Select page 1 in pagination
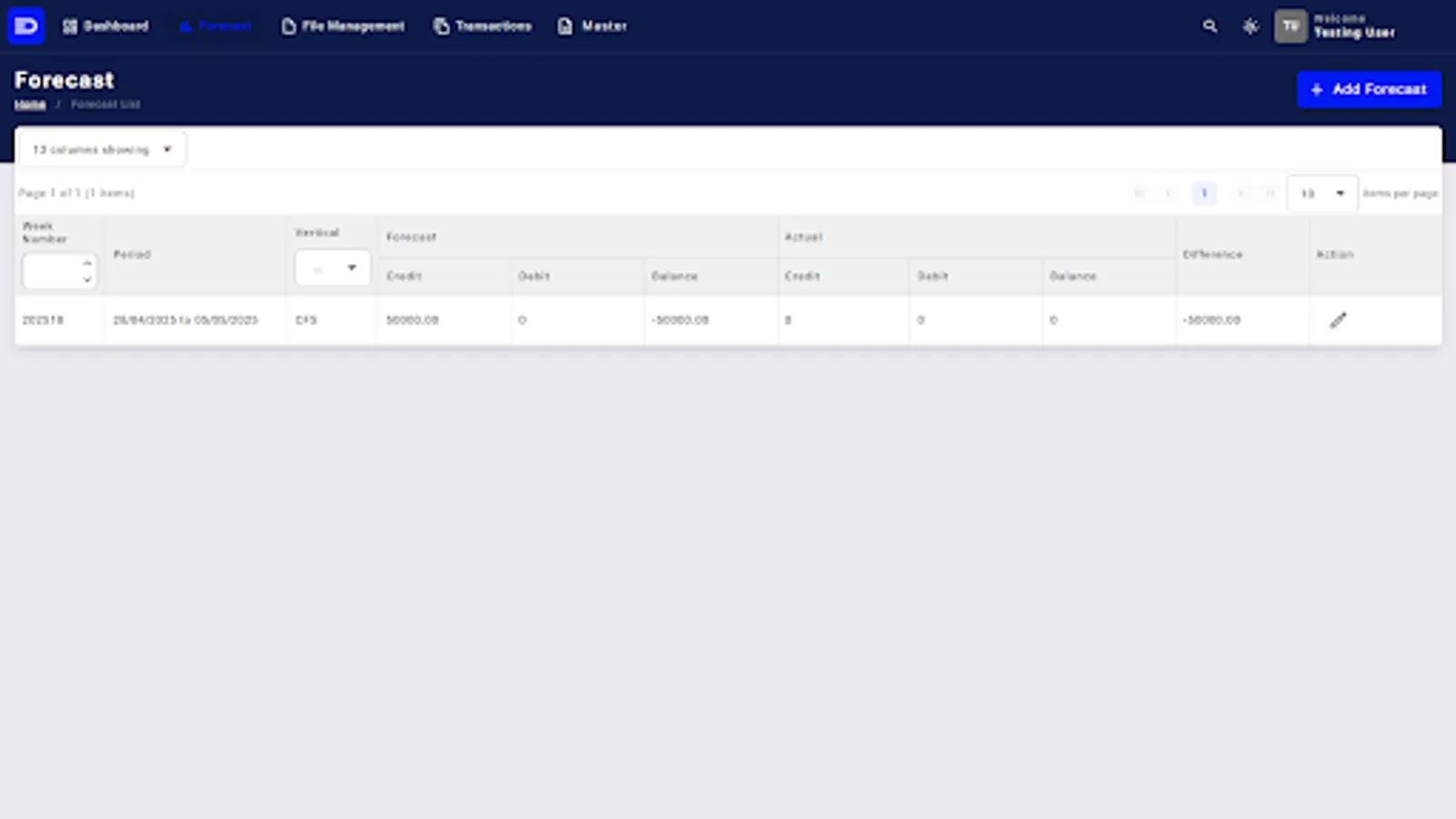This screenshot has width=1456, height=819. pos(1203,193)
